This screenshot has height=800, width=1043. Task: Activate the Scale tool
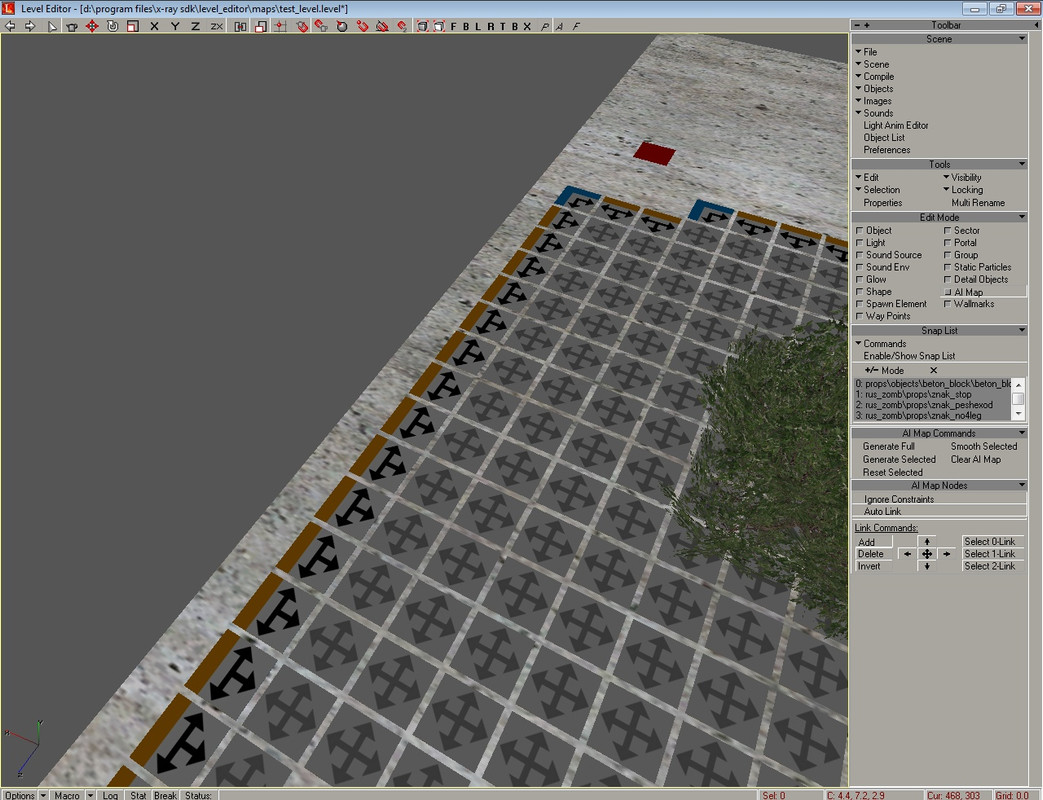(133, 26)
